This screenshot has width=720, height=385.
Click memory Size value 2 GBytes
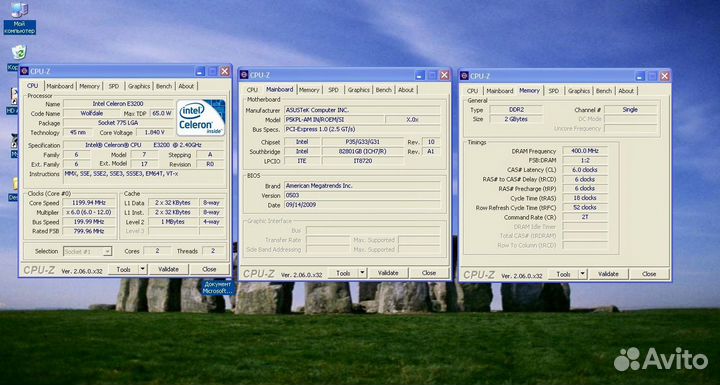tap(516, 119)
